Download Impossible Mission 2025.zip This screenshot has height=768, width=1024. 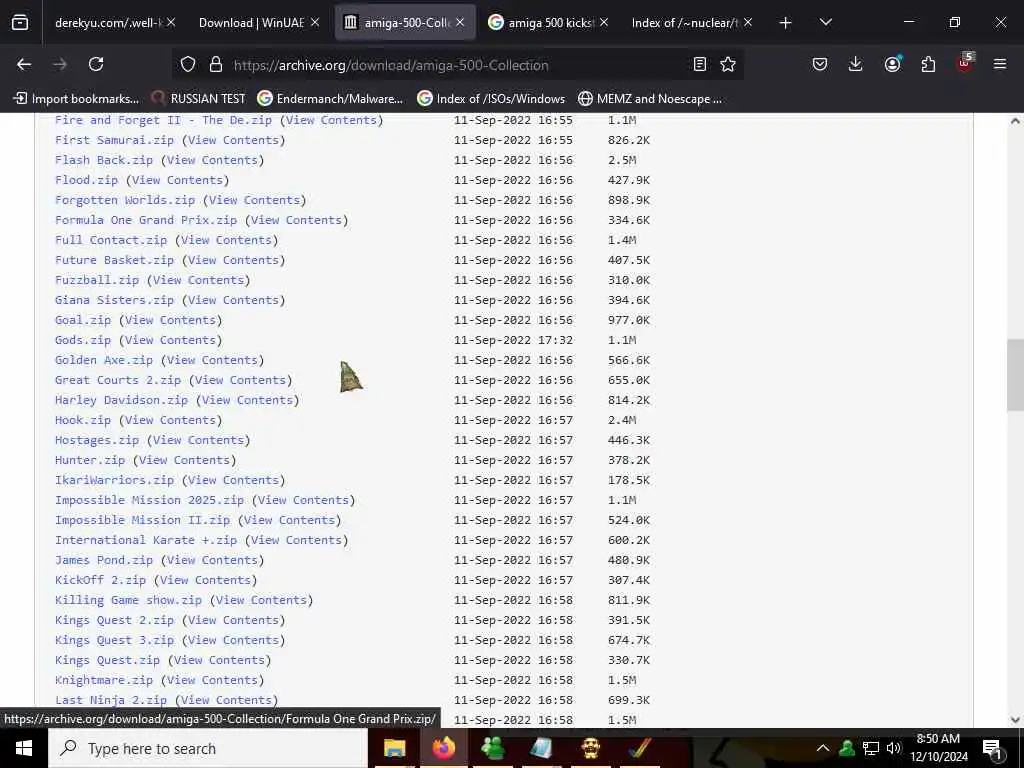(x=150, y=500)
